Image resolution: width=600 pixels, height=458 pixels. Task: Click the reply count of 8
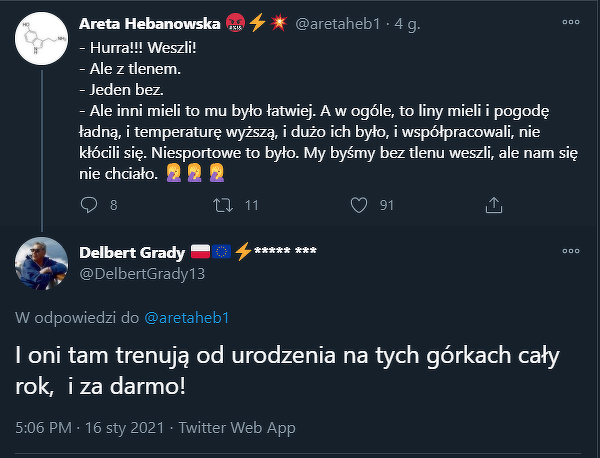(x=113, y=205)
